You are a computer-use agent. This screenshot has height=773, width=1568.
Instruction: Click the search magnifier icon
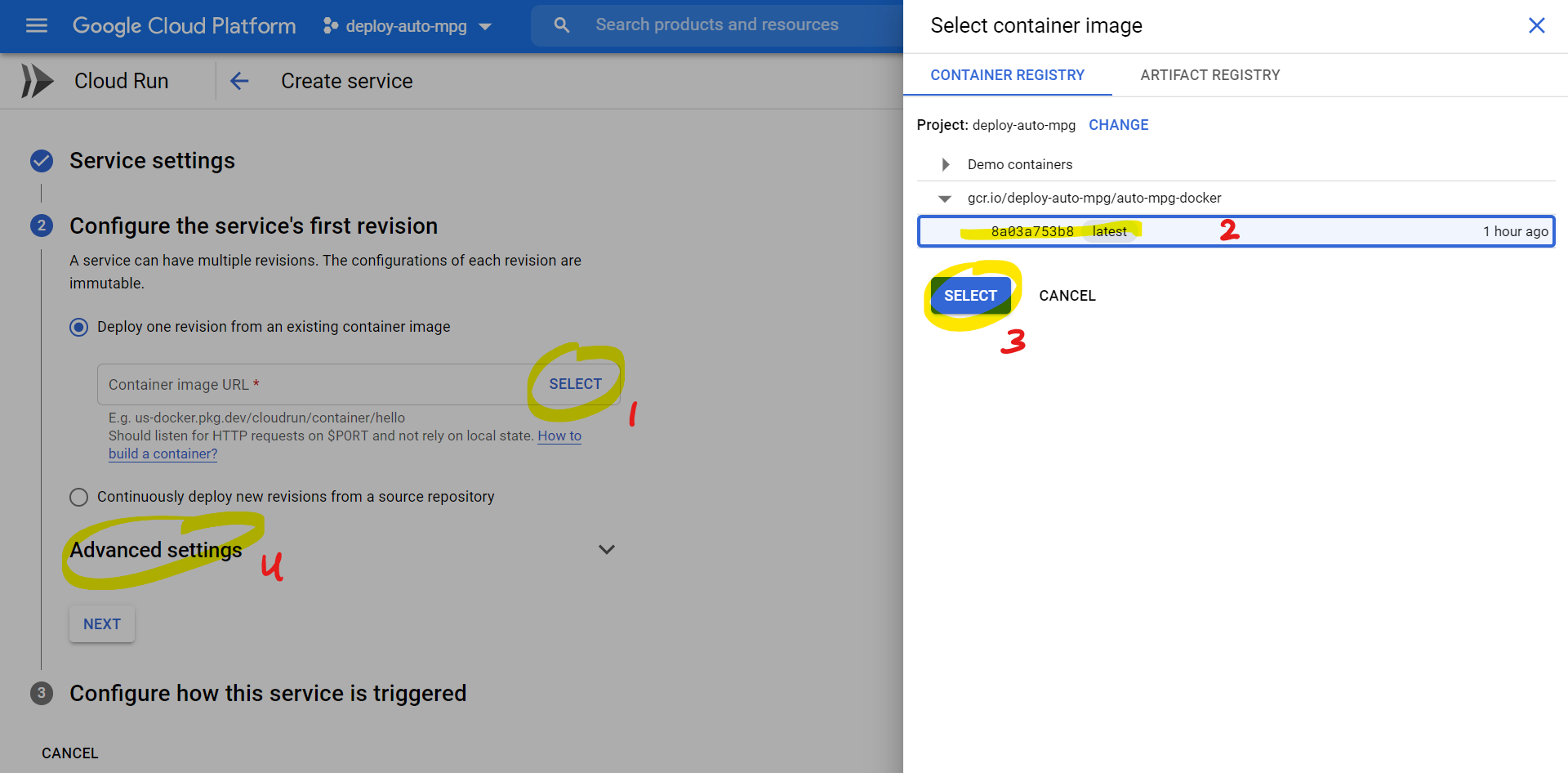[562, 25]
